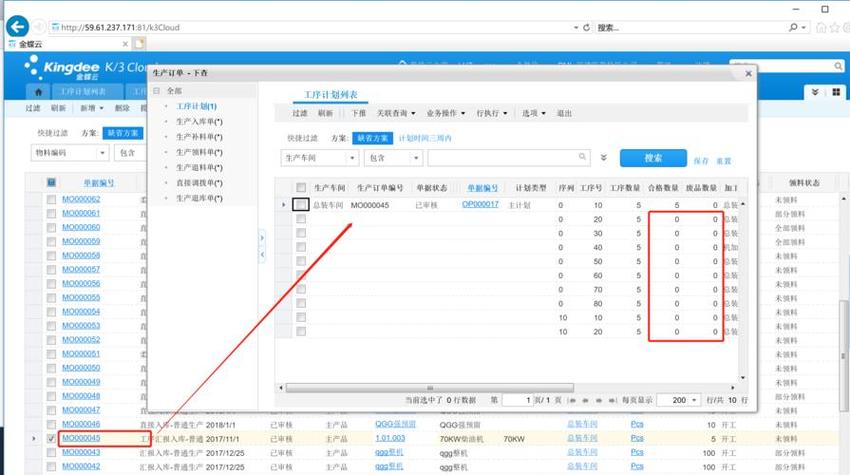Click the 下推 toolbar button in dialog
The height and width of the screenshot is (475, 850).
tap(358, 113)
